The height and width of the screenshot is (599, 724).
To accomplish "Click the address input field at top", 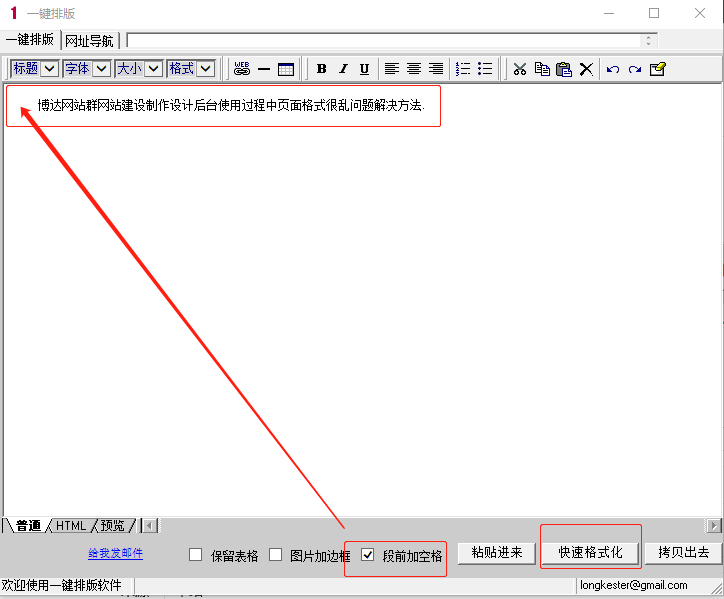I will tap(384, 41).
